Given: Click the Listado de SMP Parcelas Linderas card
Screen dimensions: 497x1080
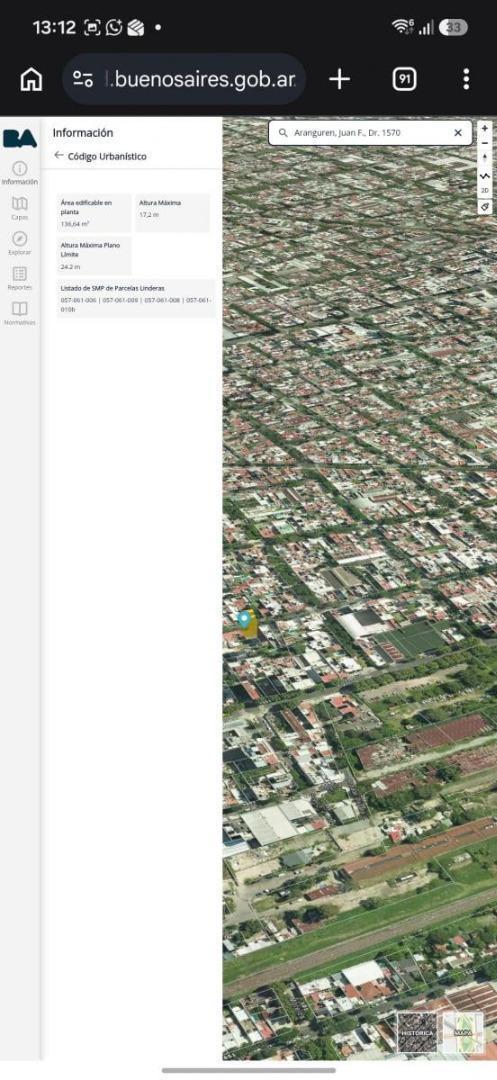Looking at the screenshot, I should [136, 298].
